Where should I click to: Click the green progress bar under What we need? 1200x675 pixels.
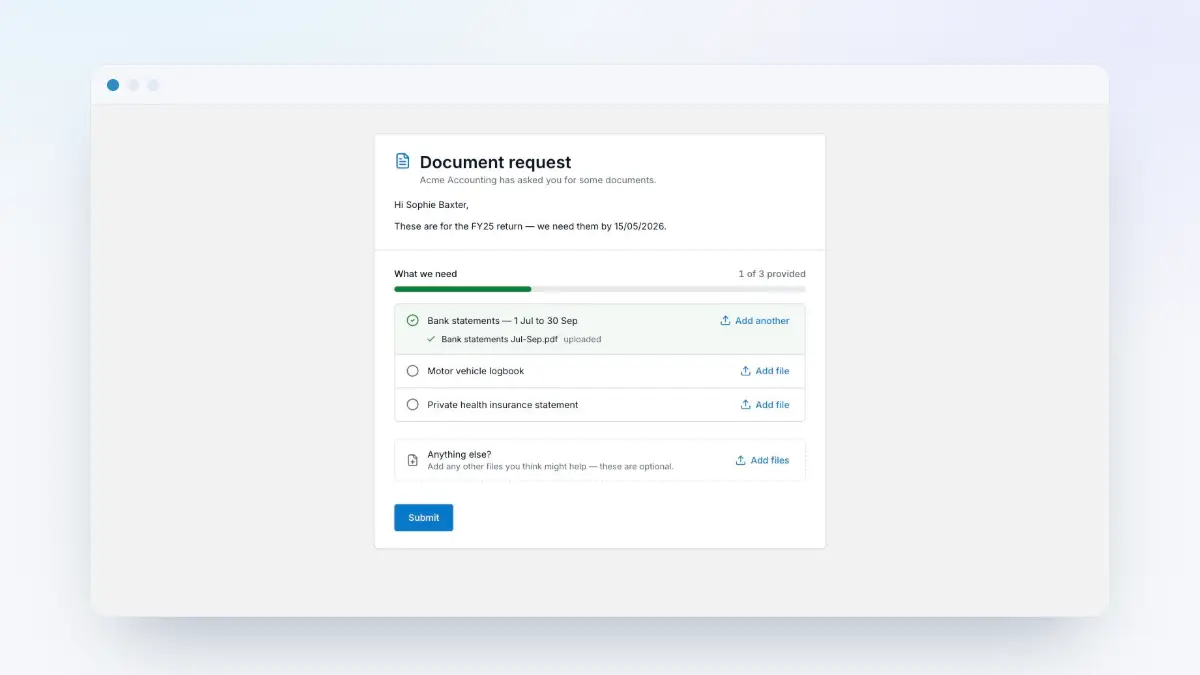[x=463, y=289]
